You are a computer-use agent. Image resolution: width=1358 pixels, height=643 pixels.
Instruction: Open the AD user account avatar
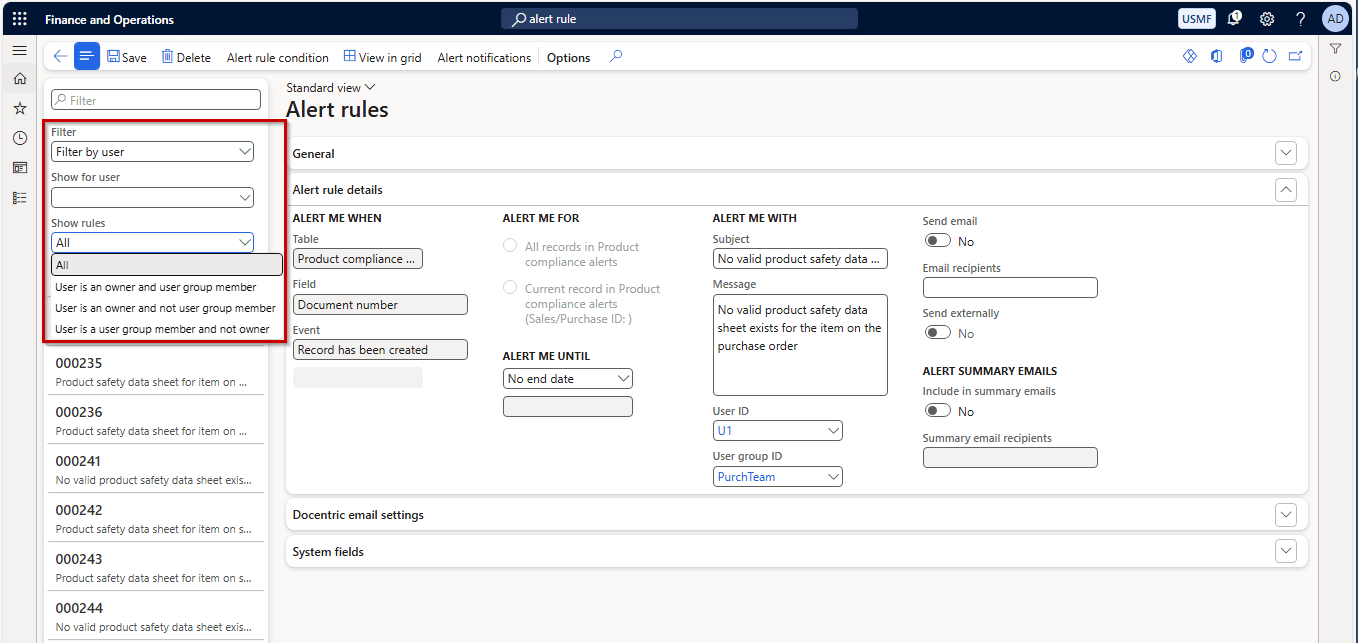tap(1335, 19)
